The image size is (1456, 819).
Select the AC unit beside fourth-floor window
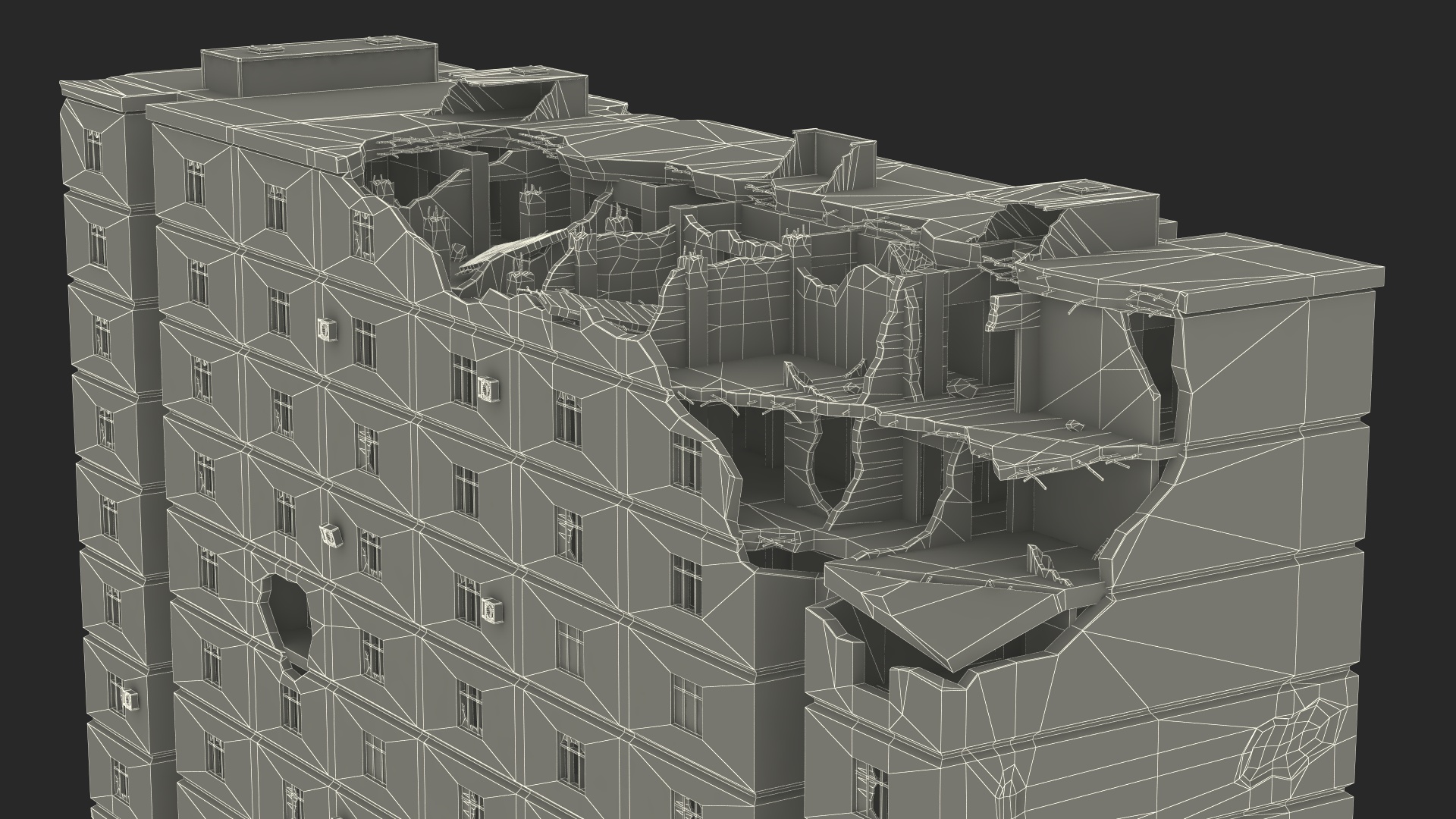(490, 388)
